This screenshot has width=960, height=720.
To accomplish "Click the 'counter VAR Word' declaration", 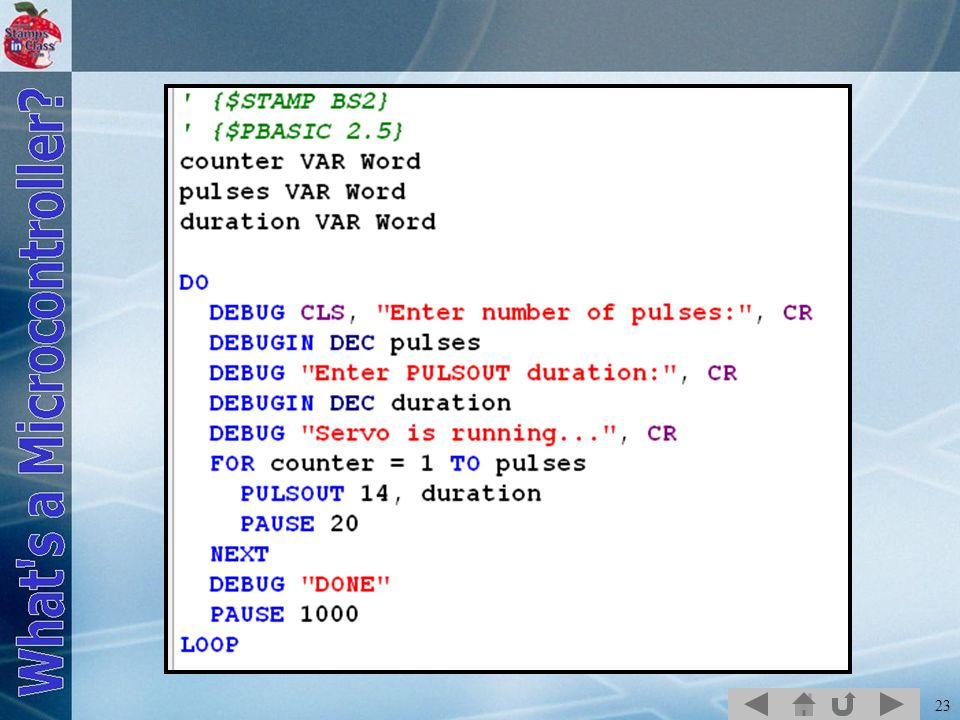I will tap(300, 162).
